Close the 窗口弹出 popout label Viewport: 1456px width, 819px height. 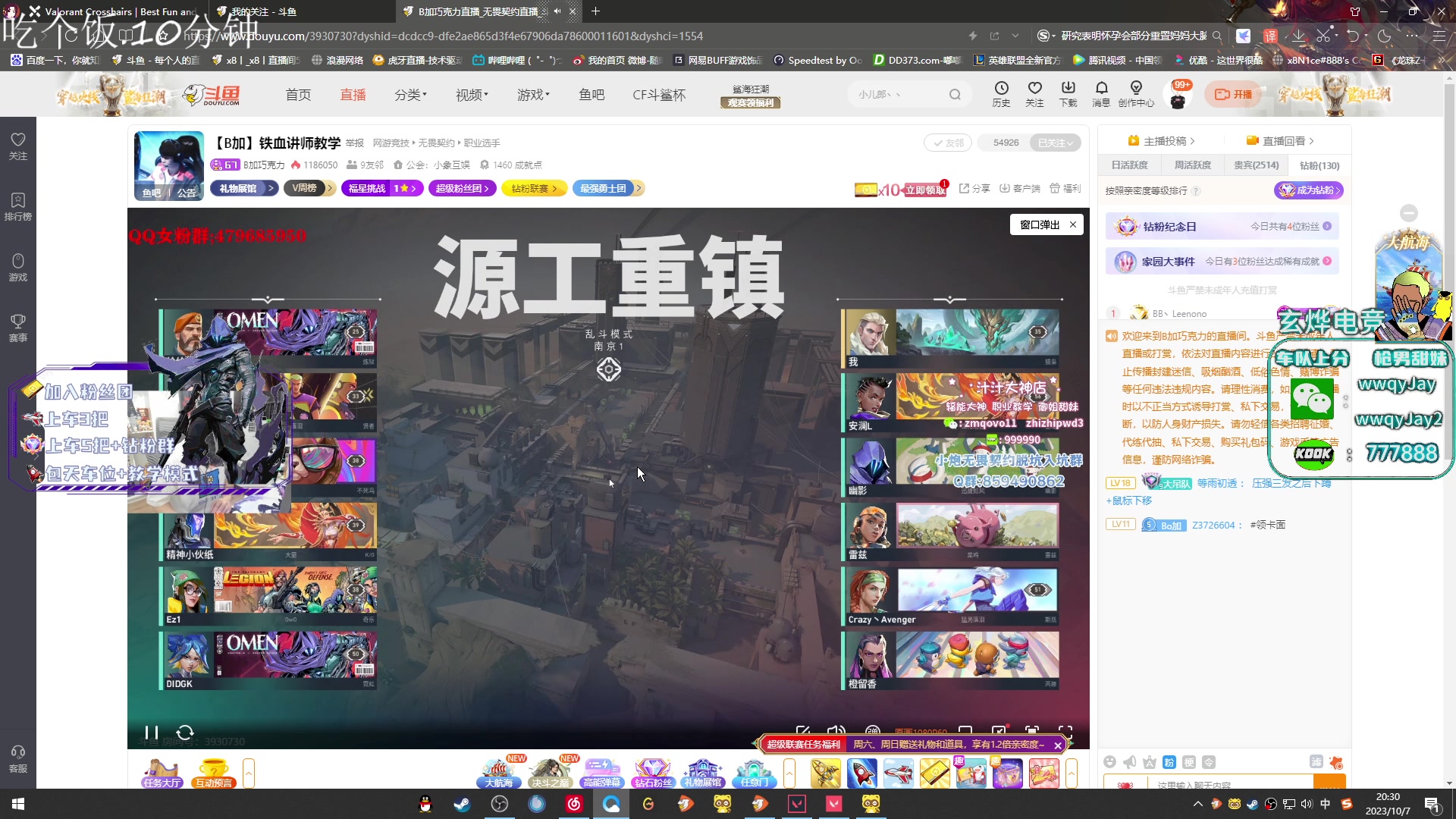(1073, 224)
